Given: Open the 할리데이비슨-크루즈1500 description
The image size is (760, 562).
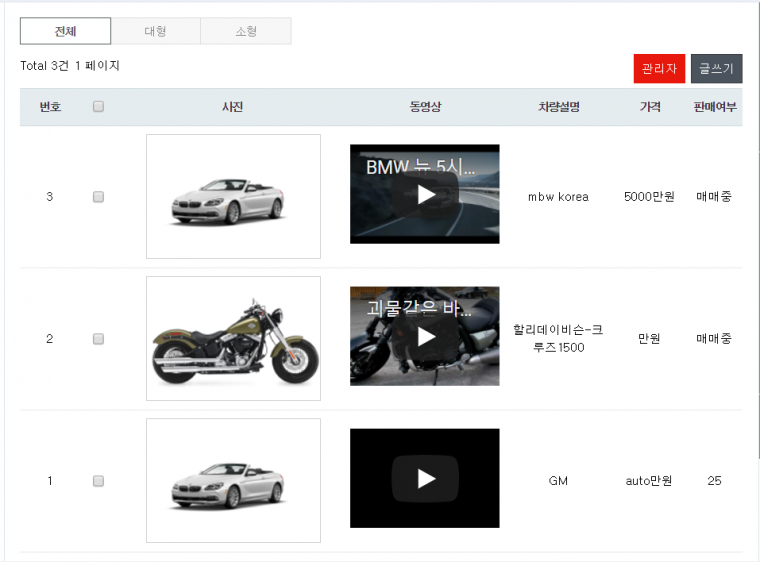Looking at the screenshot, I should coord(558,339).
